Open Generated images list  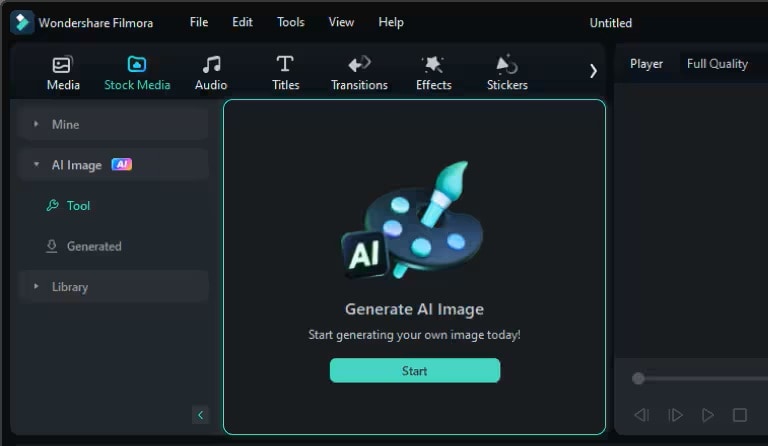[84, 246]
